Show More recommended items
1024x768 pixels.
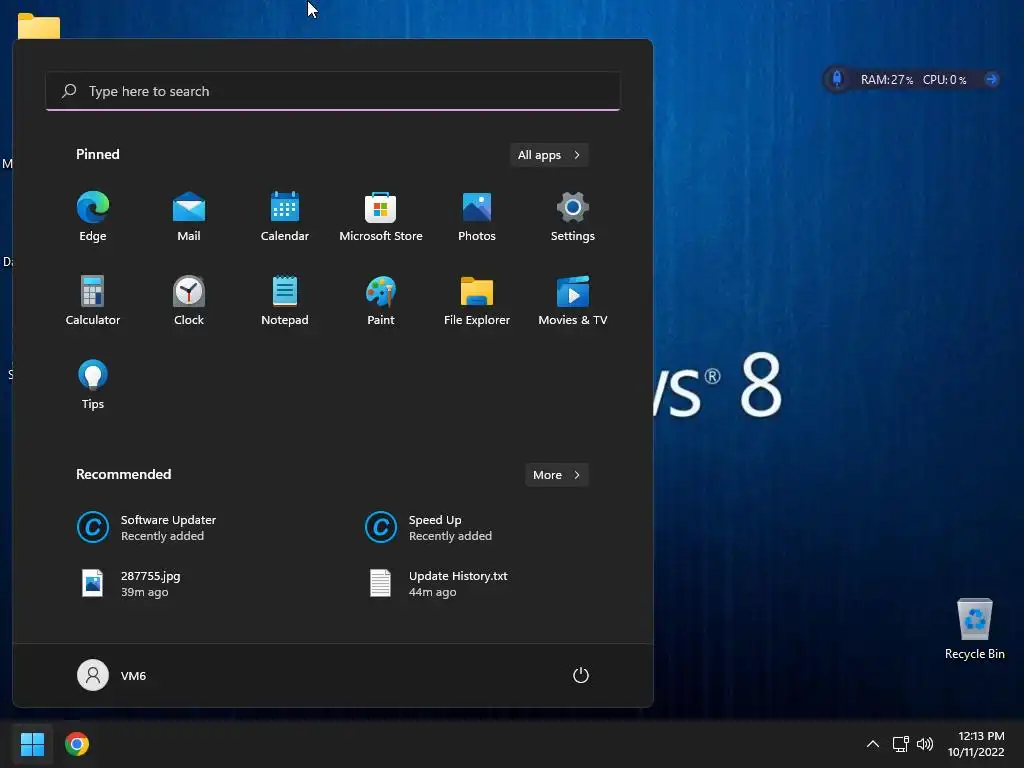click(556, 475)
